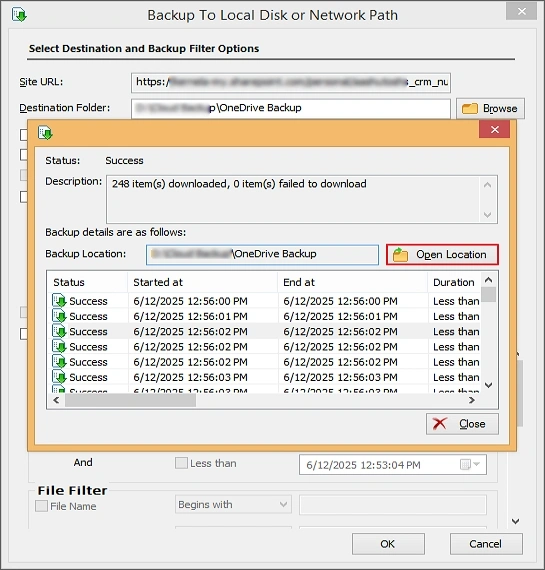Image resolution: width=545 pixels, height=570 pixels.
Task: Click the 'Success' status value text
Action: pyautogui.click(x=124, y=161)
